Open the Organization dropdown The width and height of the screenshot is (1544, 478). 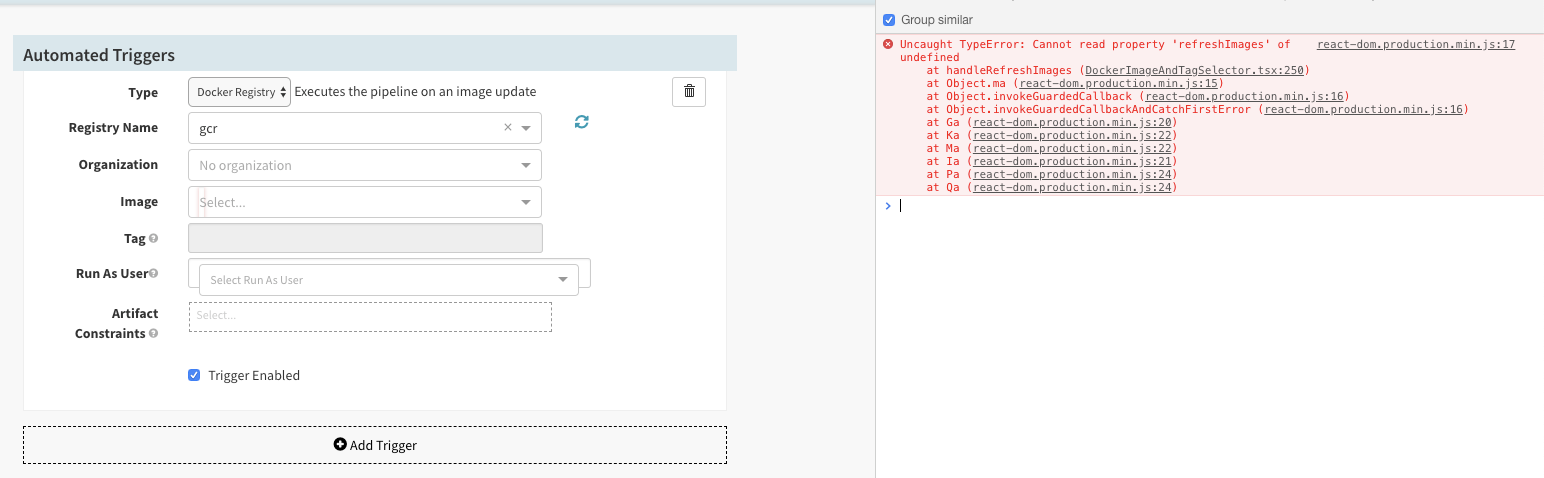(365, 165)
